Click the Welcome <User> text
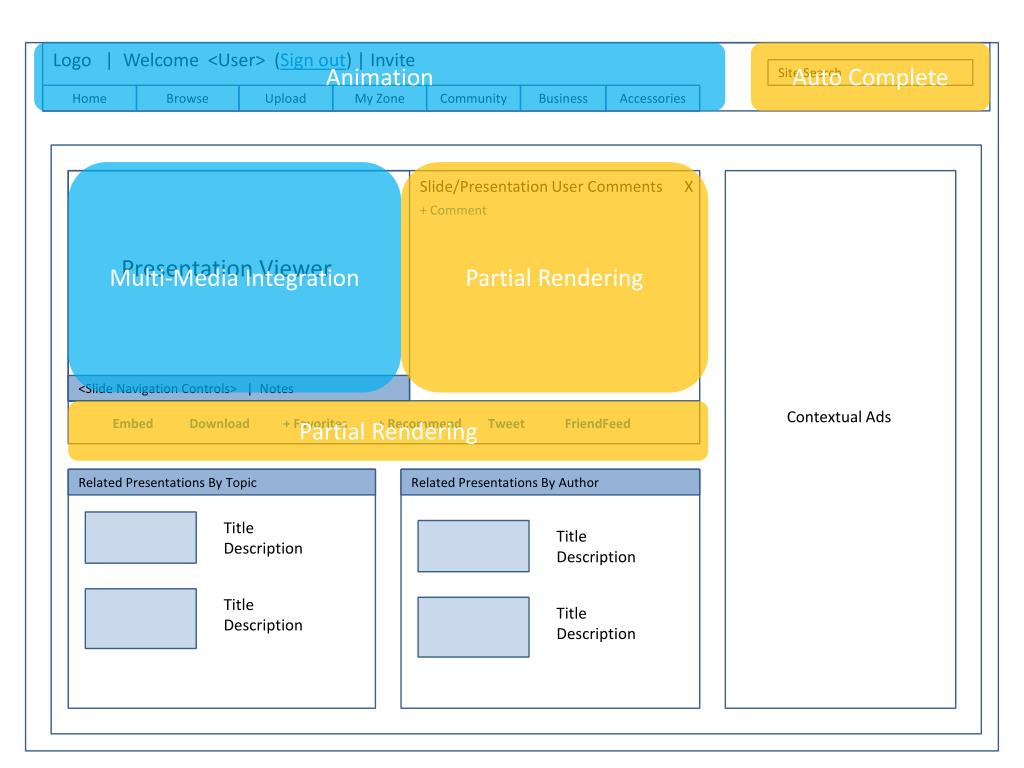The height and width of the screenshot is (768, 1024). click(194, 60)
